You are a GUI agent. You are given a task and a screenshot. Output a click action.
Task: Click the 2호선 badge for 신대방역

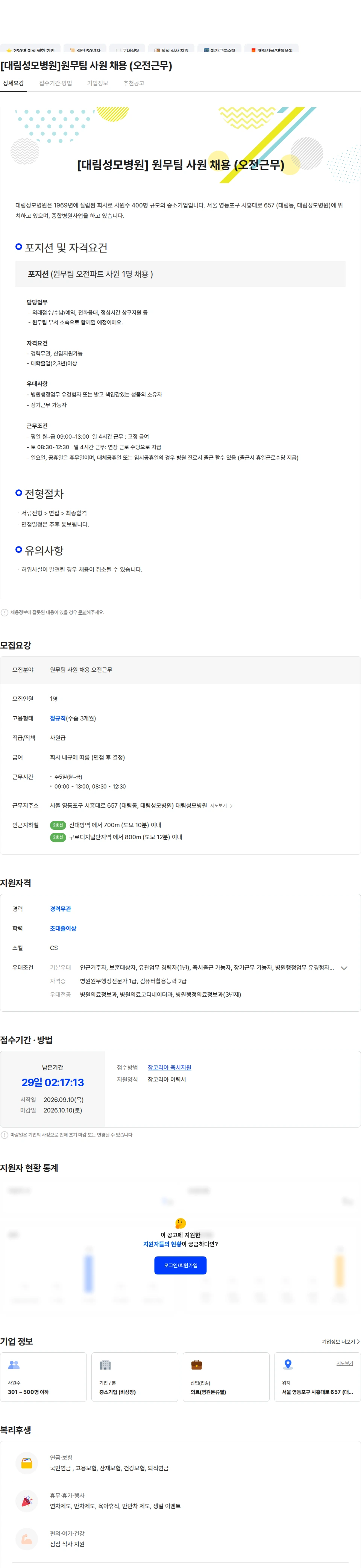point(58,825)
